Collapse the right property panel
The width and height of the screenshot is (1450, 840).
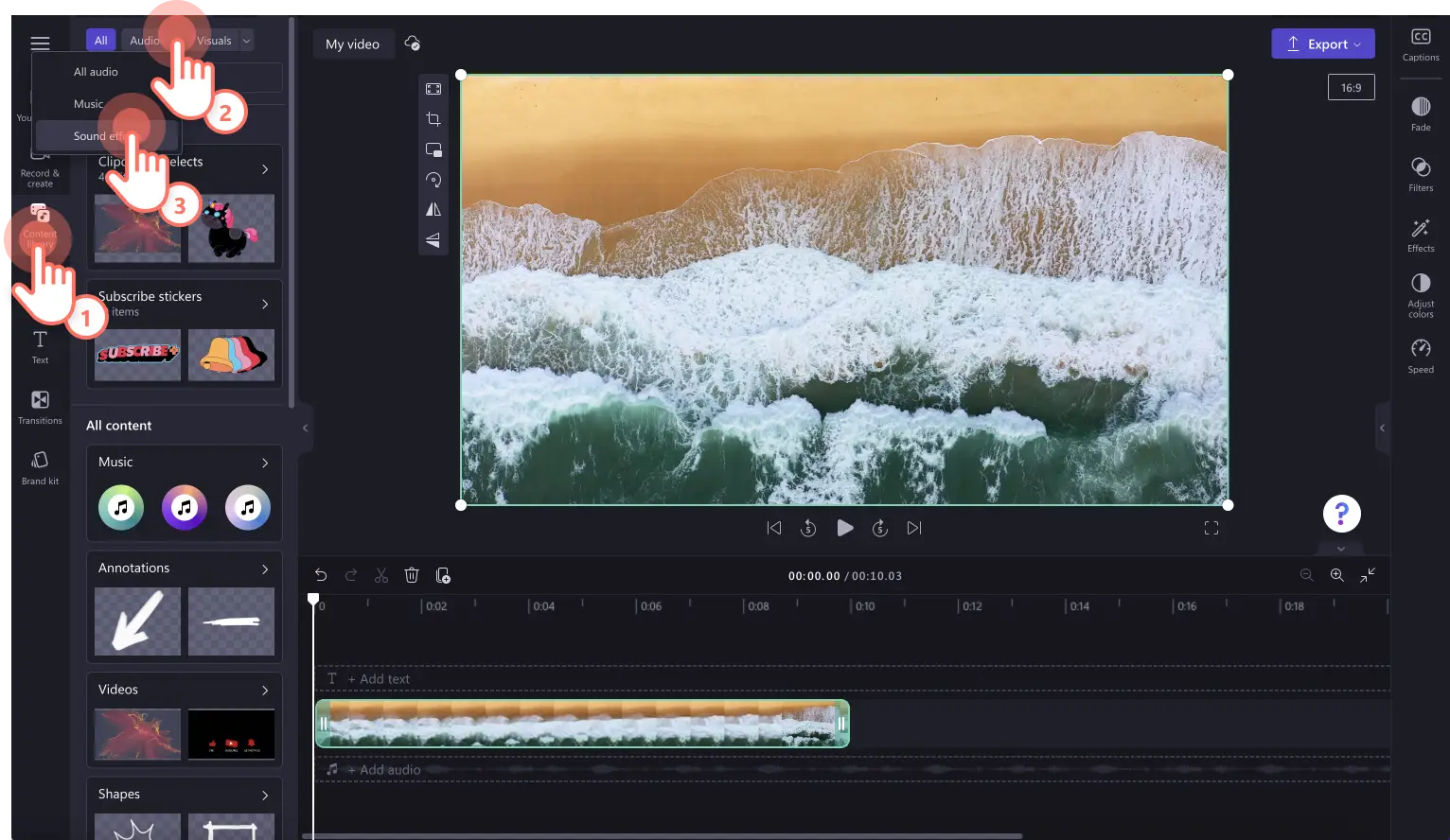(1382, 429)
